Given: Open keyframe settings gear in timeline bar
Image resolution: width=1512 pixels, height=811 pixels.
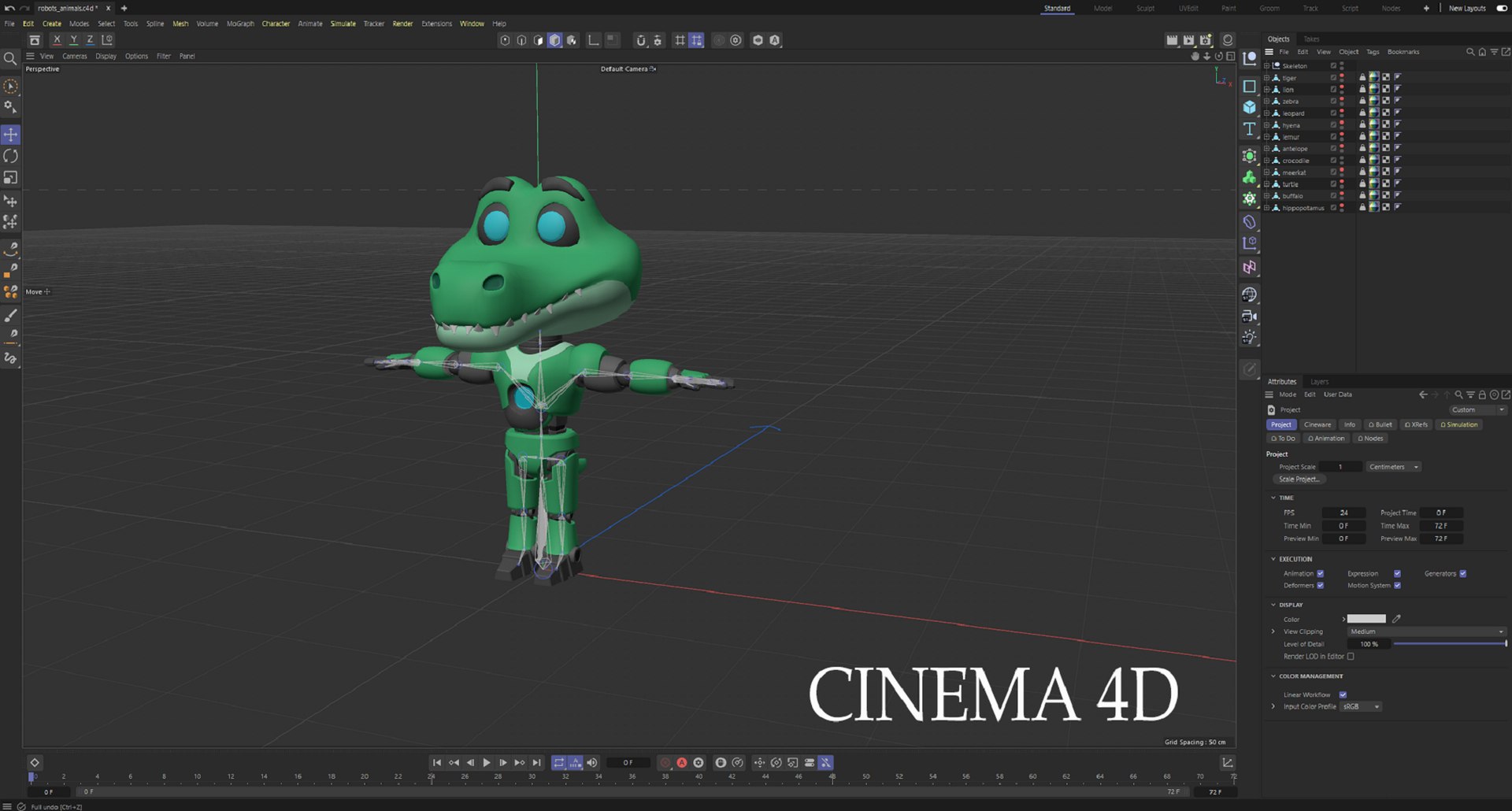Looking at the screenshot, I should [699, 762].
